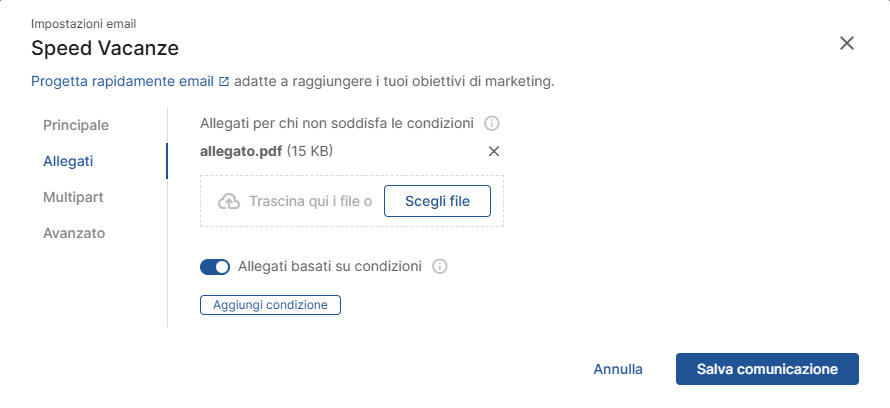Cancel with the Annulla button

[x=618, y=369]
